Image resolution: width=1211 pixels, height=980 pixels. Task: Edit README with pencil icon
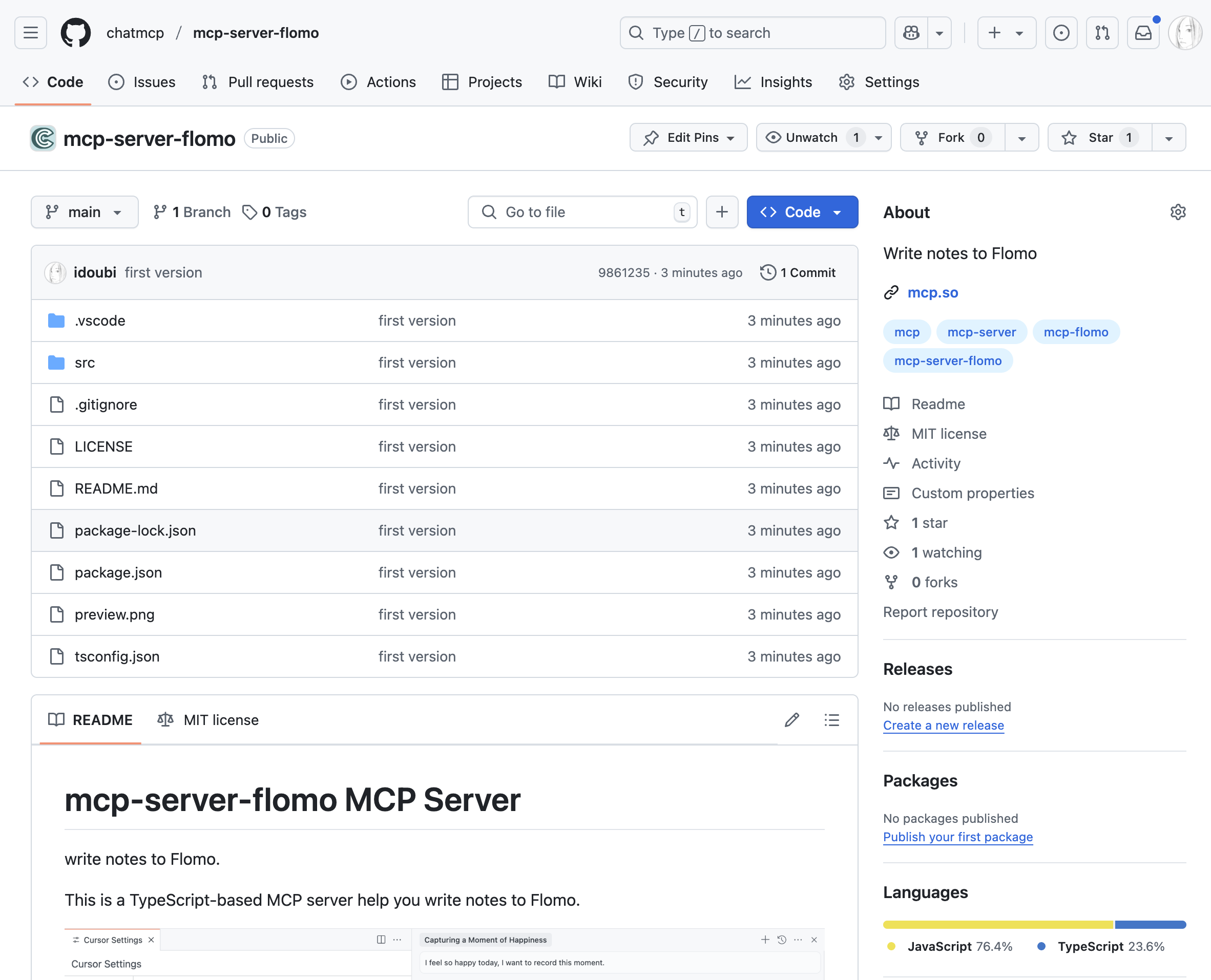(x=792, y=720)
